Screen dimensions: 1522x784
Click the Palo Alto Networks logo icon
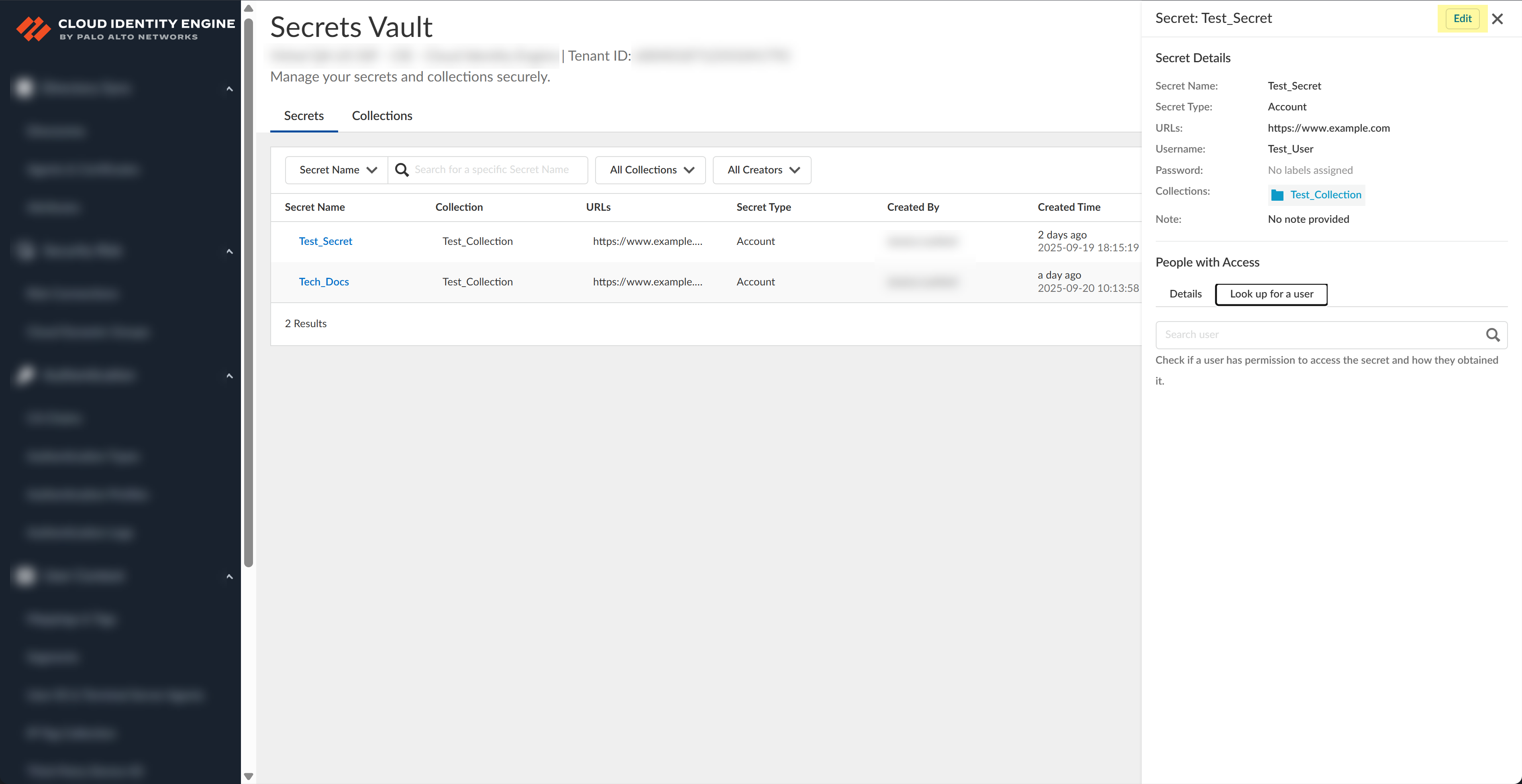[x=33, y=29]
